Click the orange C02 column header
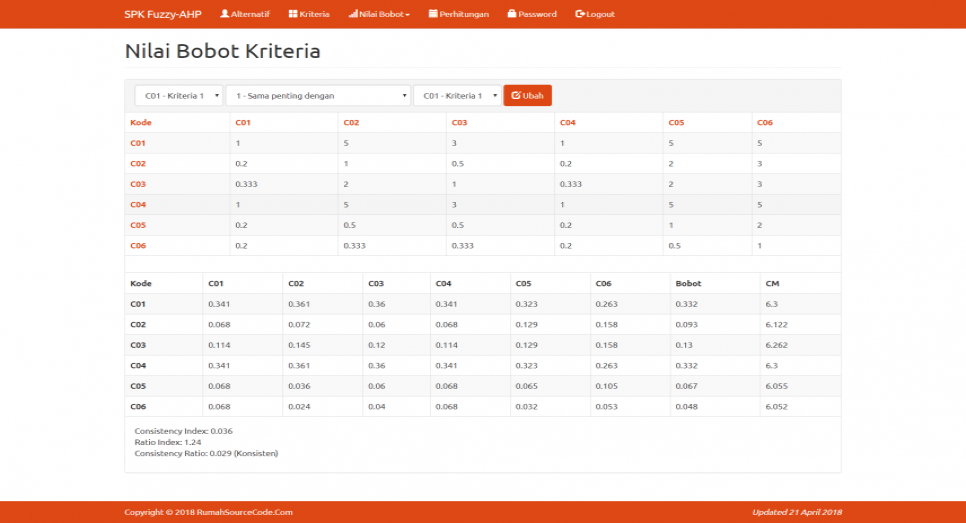Image resolution: width=966 pixels, height=523 pixels. (x=351, y=123)
